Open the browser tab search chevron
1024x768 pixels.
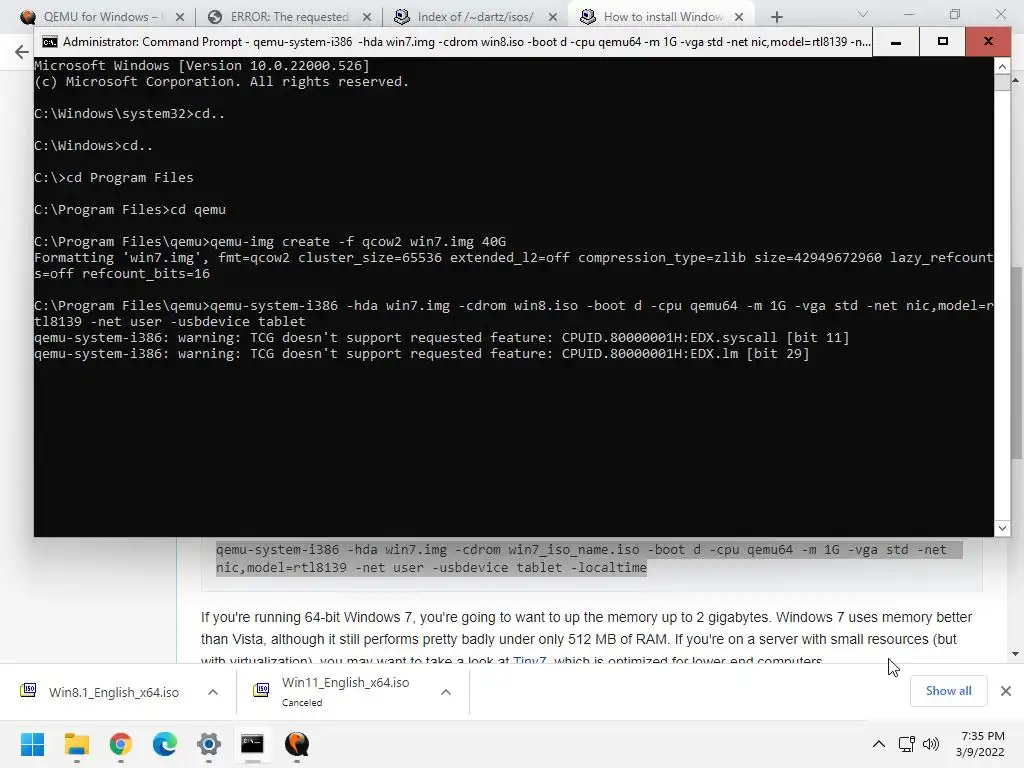(x=863, y=14)
